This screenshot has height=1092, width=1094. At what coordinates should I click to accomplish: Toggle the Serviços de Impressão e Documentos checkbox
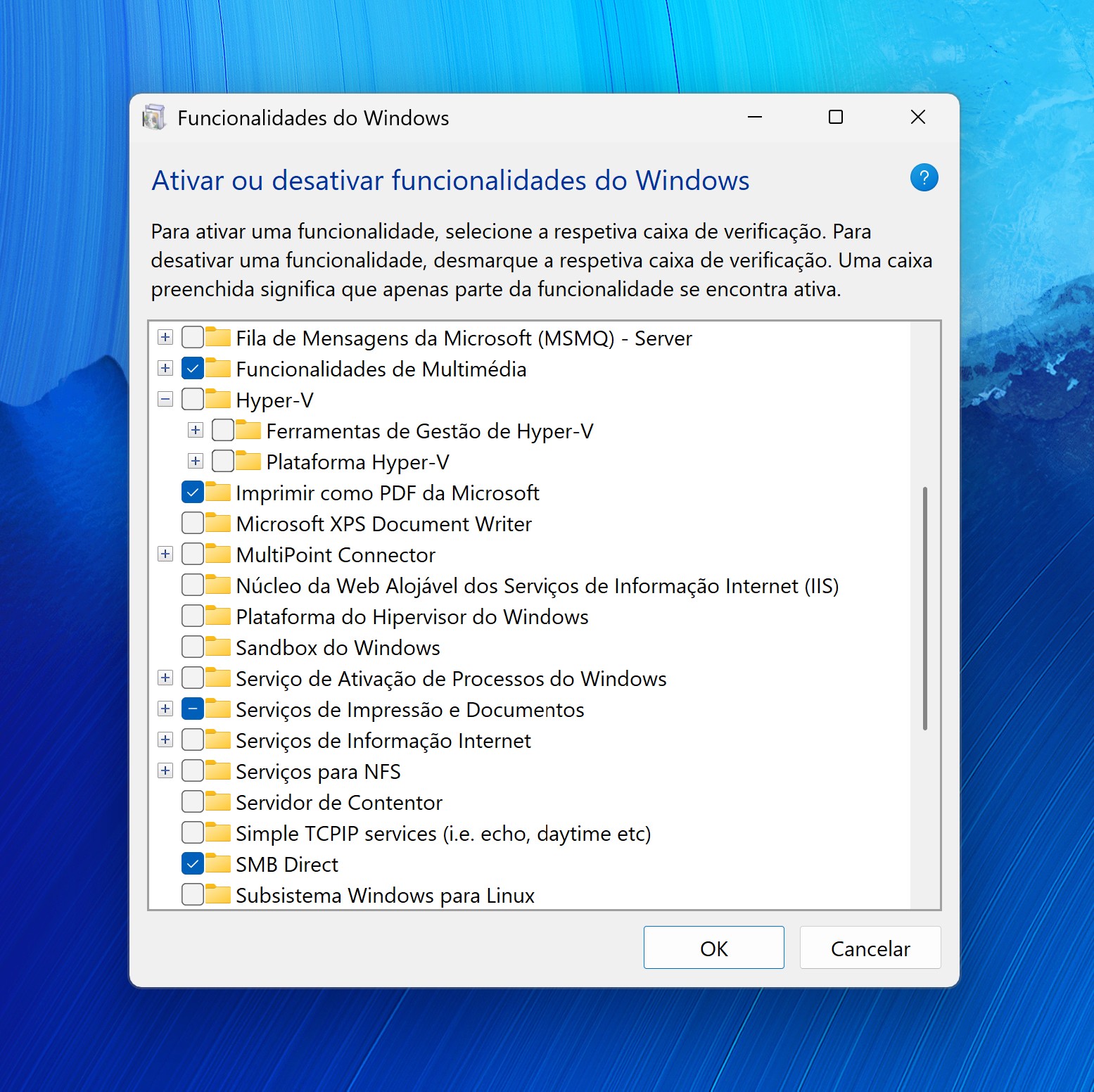tap(193, 709)
